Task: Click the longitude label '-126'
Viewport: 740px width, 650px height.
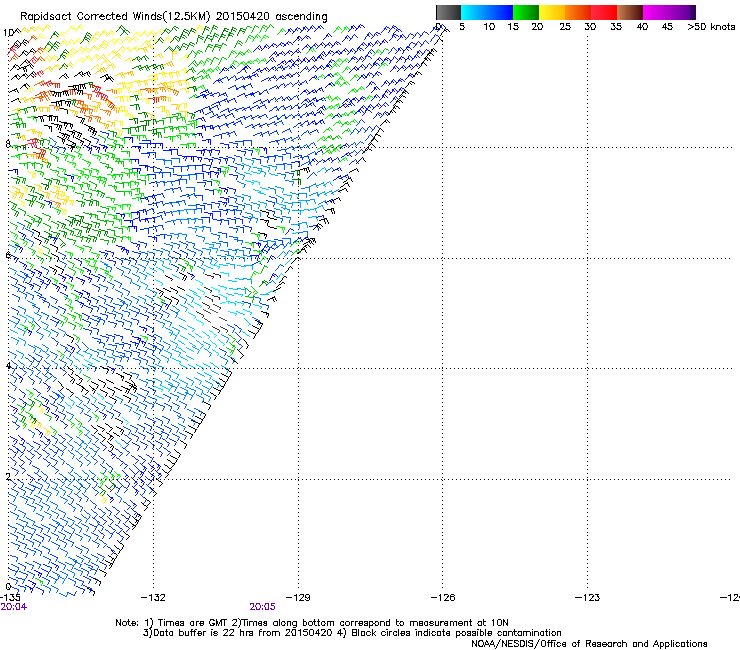Action: point(443,598)
